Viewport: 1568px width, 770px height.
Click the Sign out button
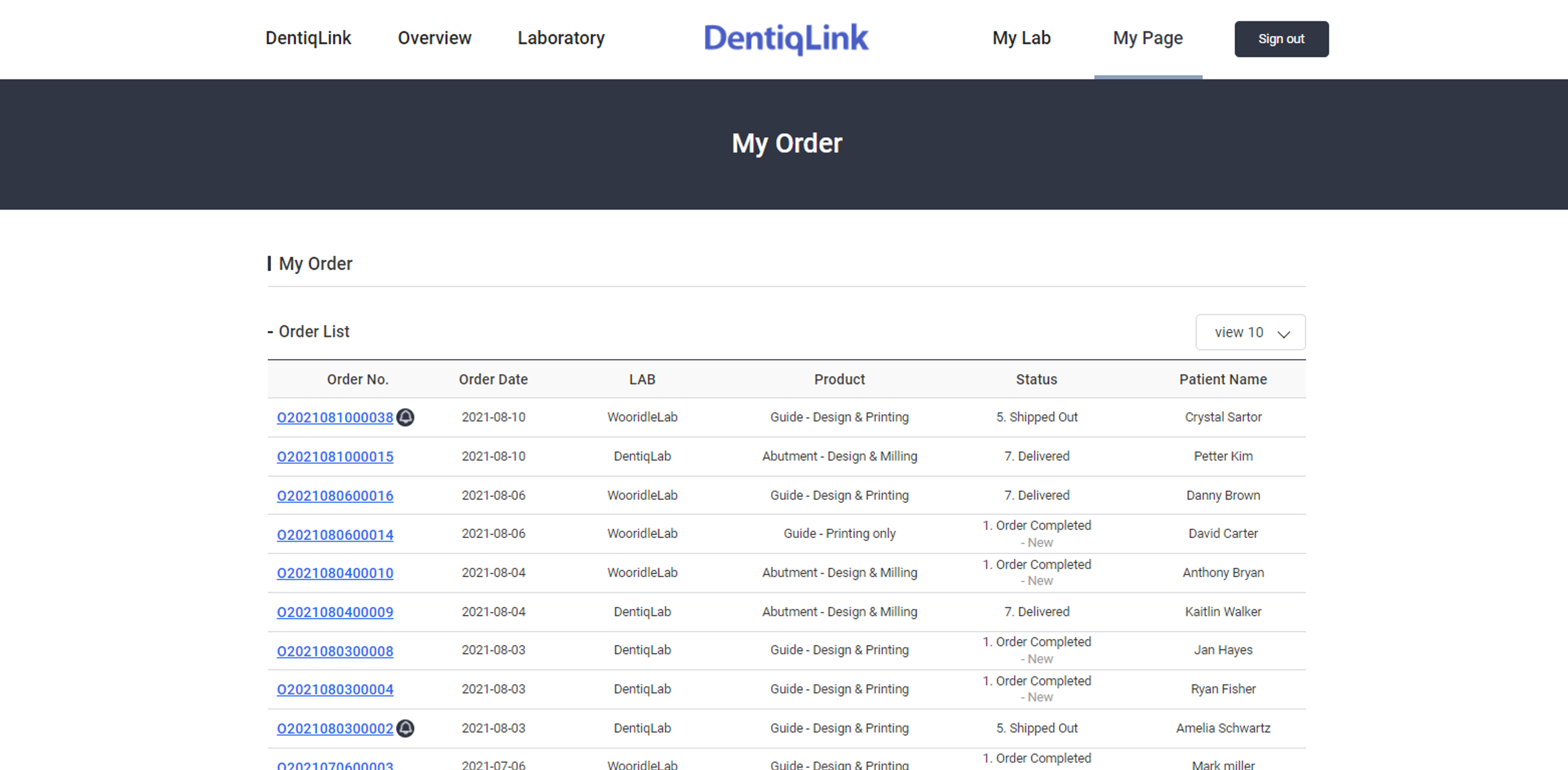coord(1281,38)
